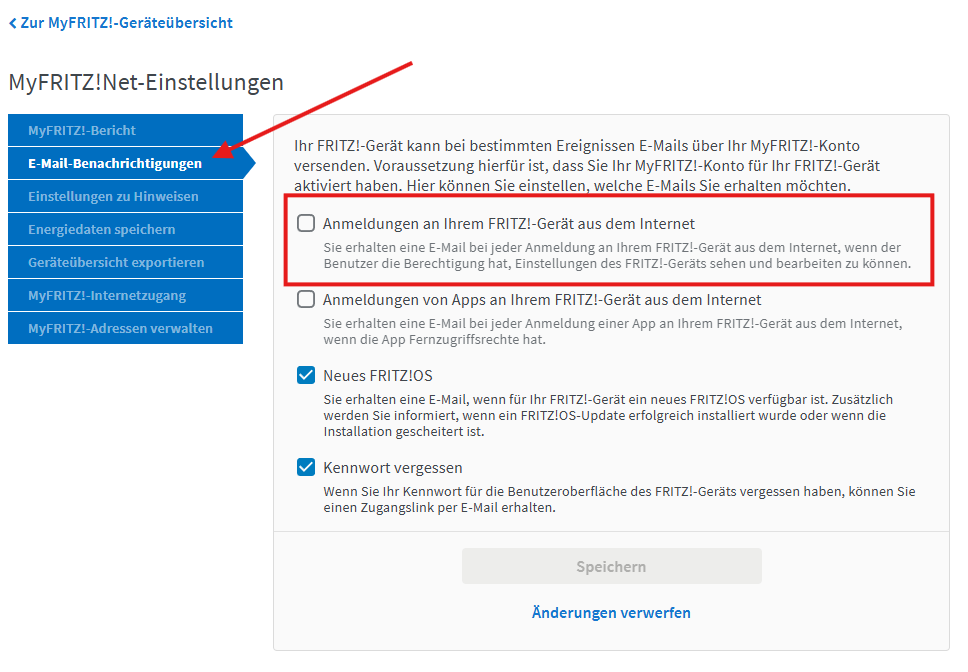This screenshot has width=968, height=672.
Task: Click the MyFRITZ!Net-Einstellungen page heading
Action: pyautogui.click(x=146, y=82)
